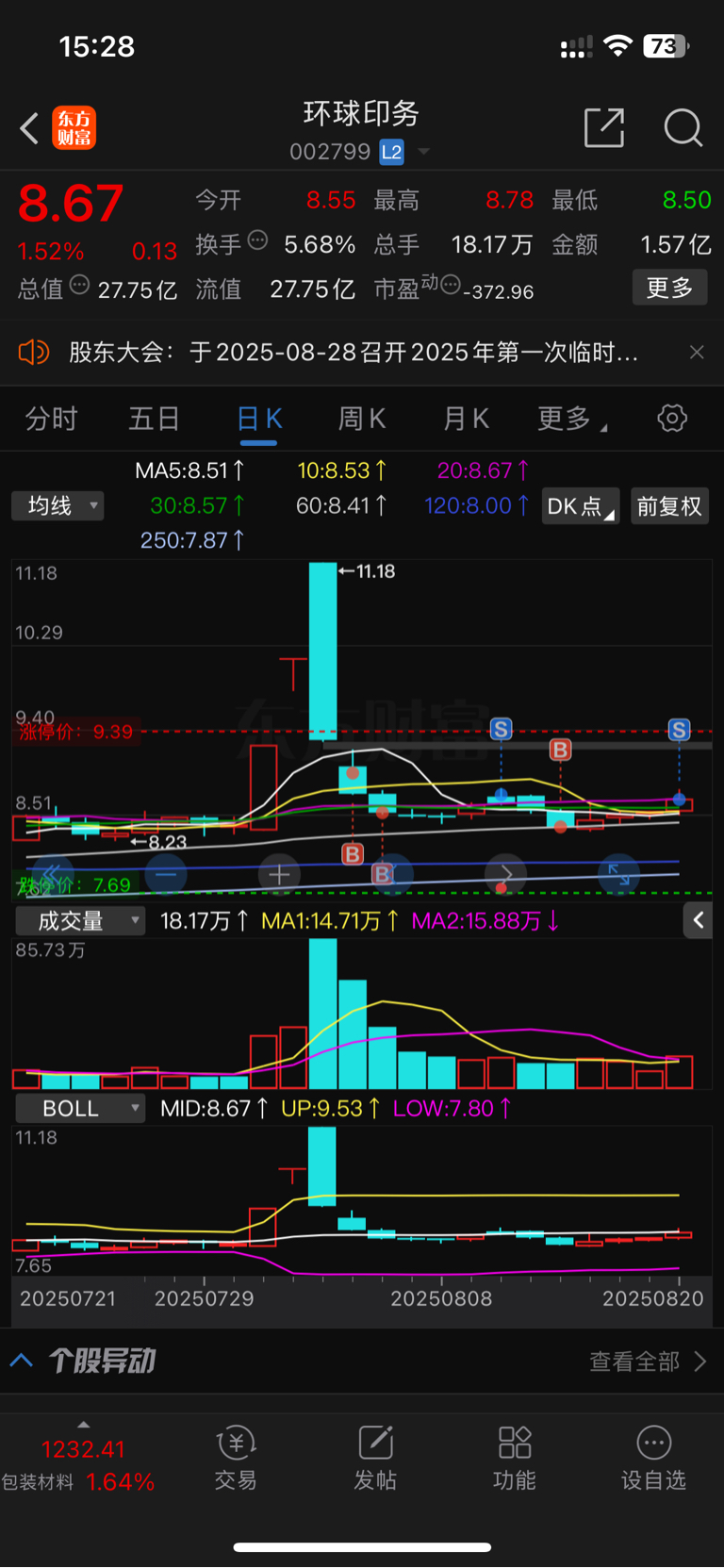Open 功能 functions icon

coord(515,1458)
